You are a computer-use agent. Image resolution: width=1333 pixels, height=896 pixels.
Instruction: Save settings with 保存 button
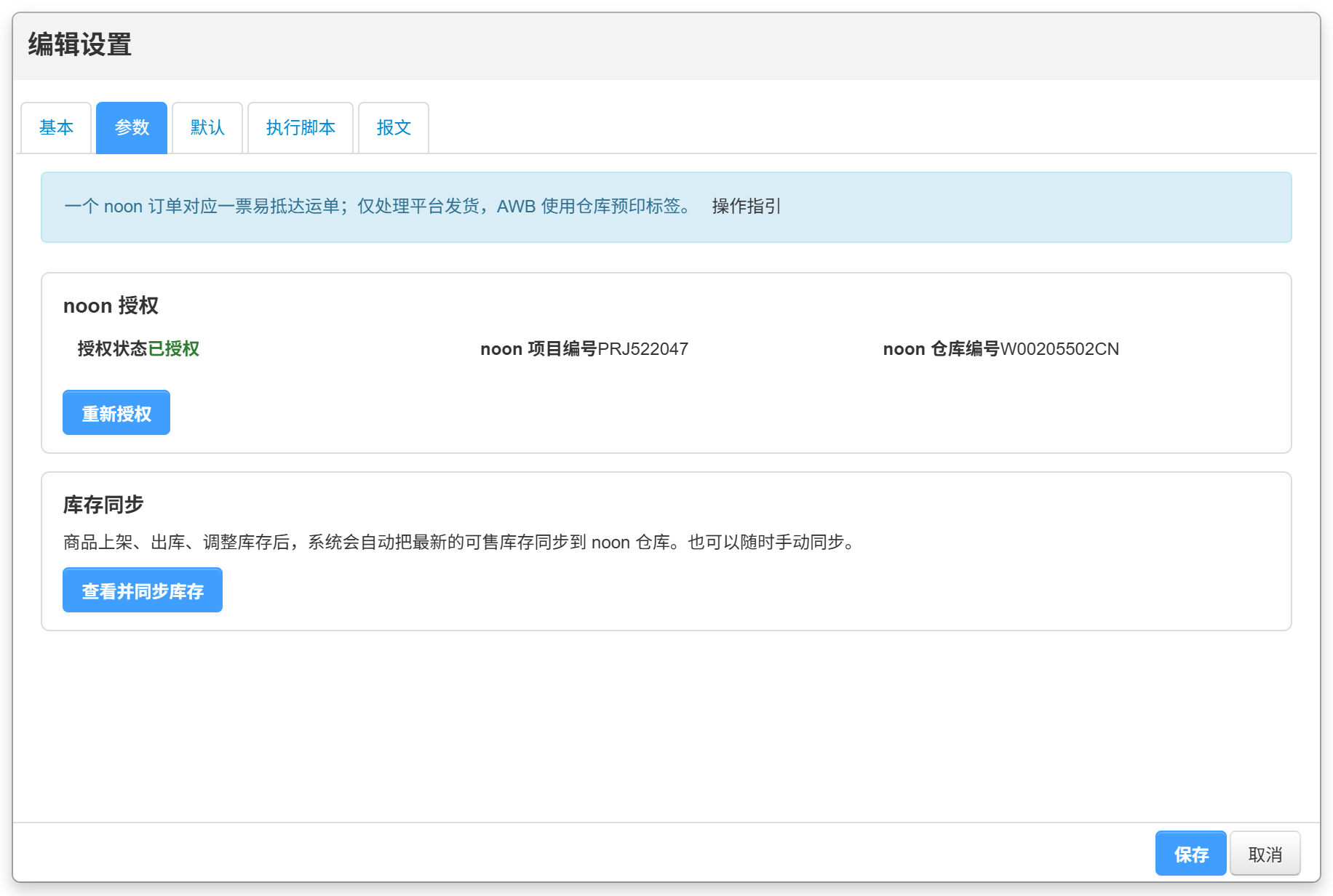click(1191, 854)
